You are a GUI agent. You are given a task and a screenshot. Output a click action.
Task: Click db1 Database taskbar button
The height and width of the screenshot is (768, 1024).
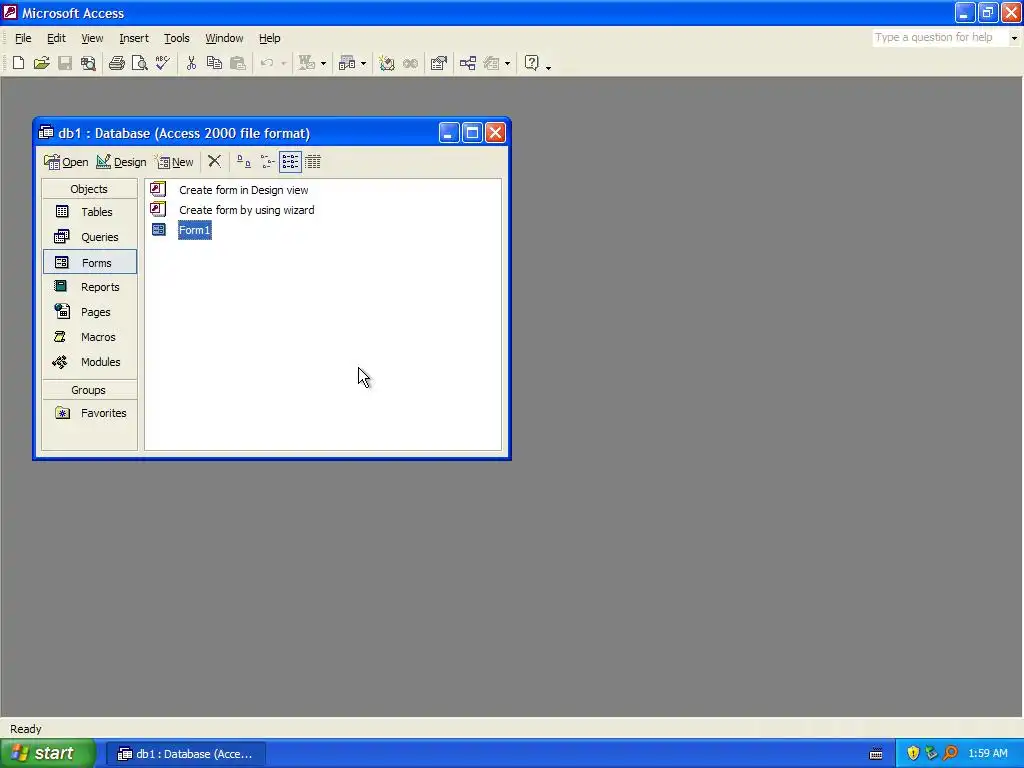click(185, 754)
